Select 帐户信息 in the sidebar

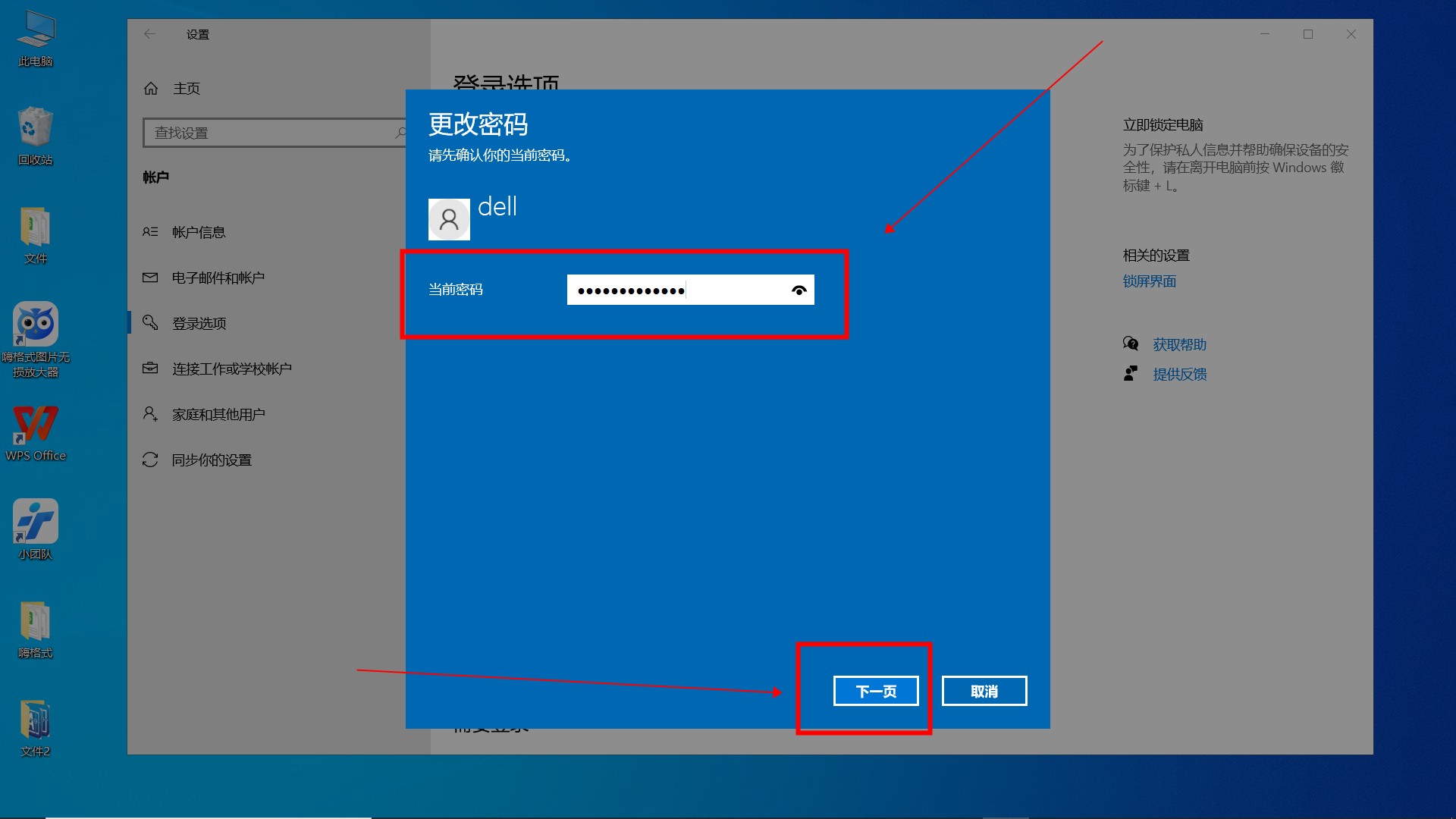coord(199,233)
